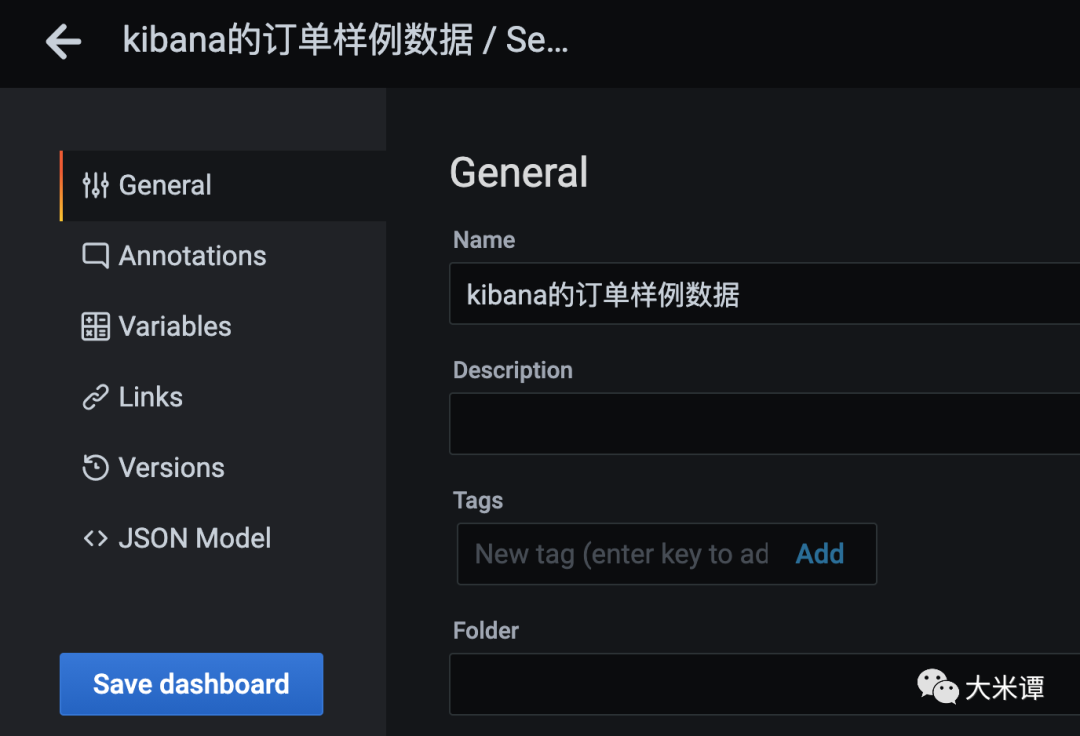
Task: Click the JSON Model code brackets icon
Action: coord(95,539)
